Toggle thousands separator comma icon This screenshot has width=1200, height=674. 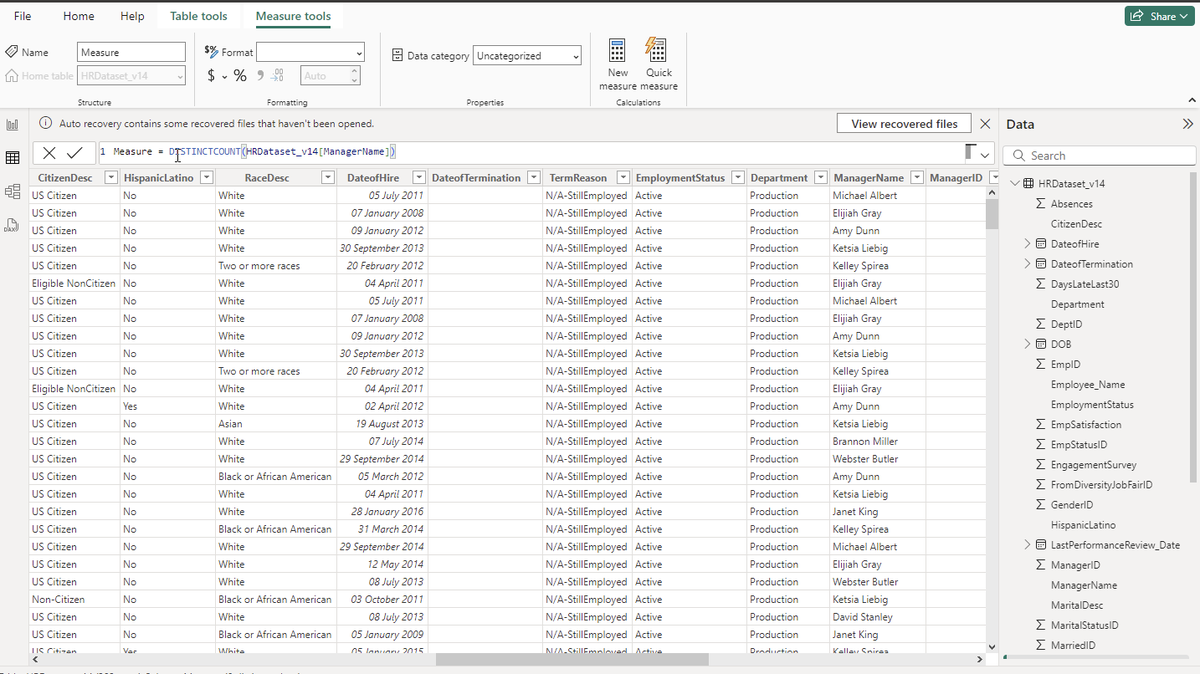click(259, 76)
